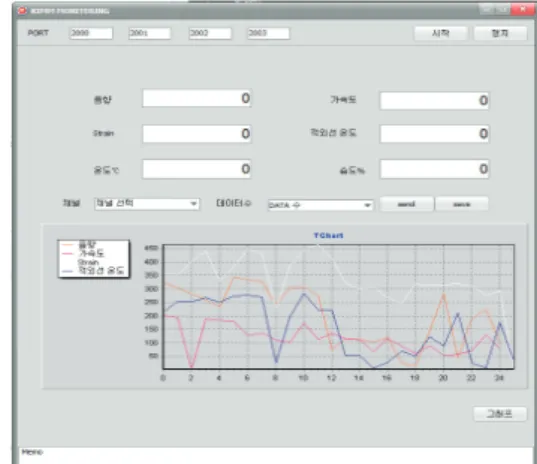This screenshot has width=537, height=464.
Task: Click the save button
Action: (462, 204)
